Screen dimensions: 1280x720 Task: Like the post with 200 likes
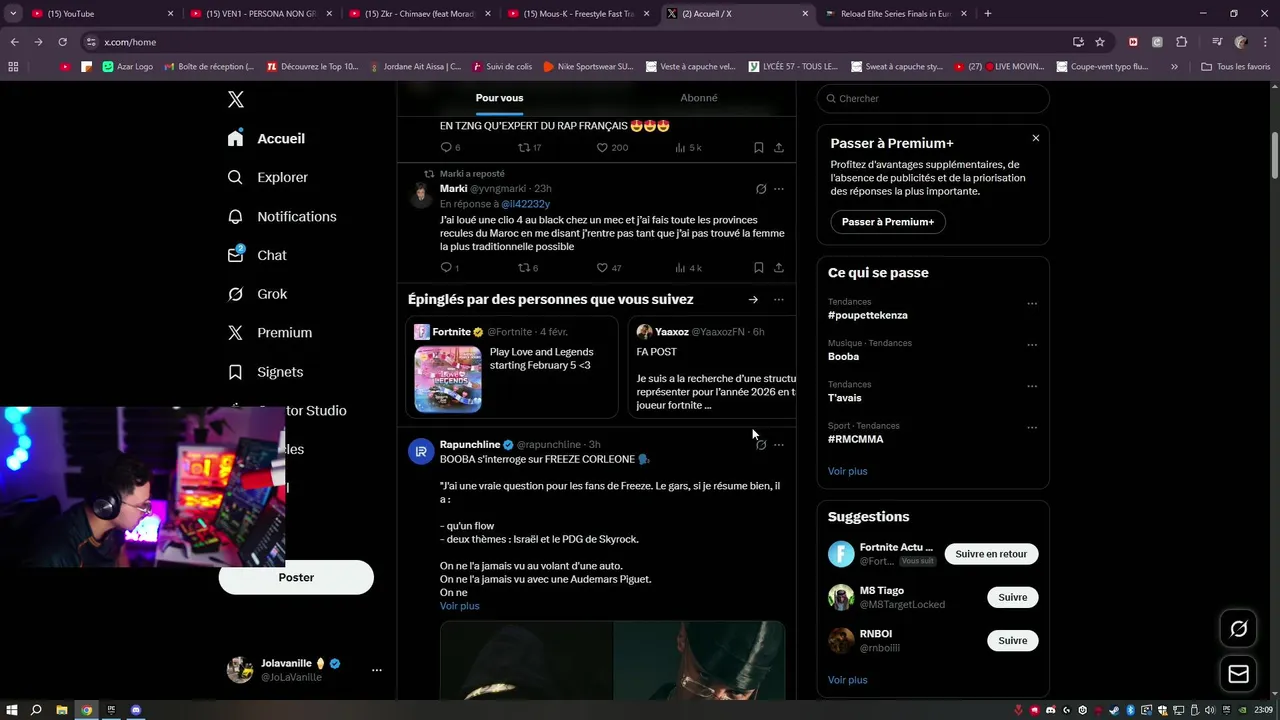[x=612, y=148]
